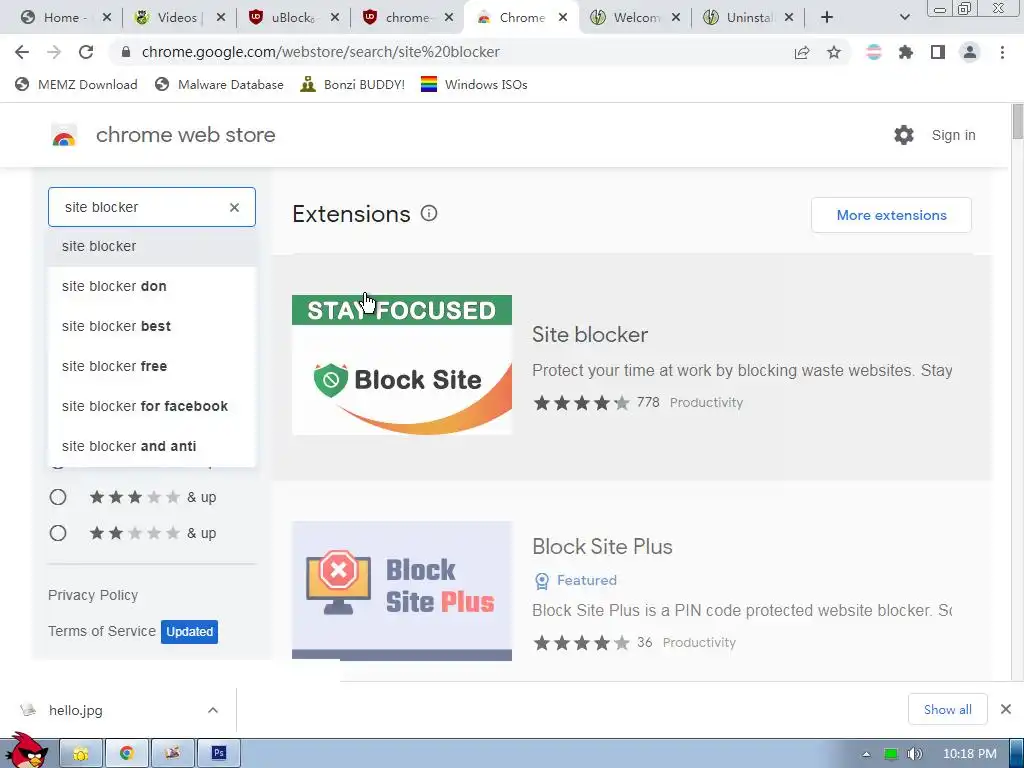Screen dimensions: 1024x768
Task: Choose the first 'site blocker' suggestion
Action: pyautogui.click(x=152, y=246)
